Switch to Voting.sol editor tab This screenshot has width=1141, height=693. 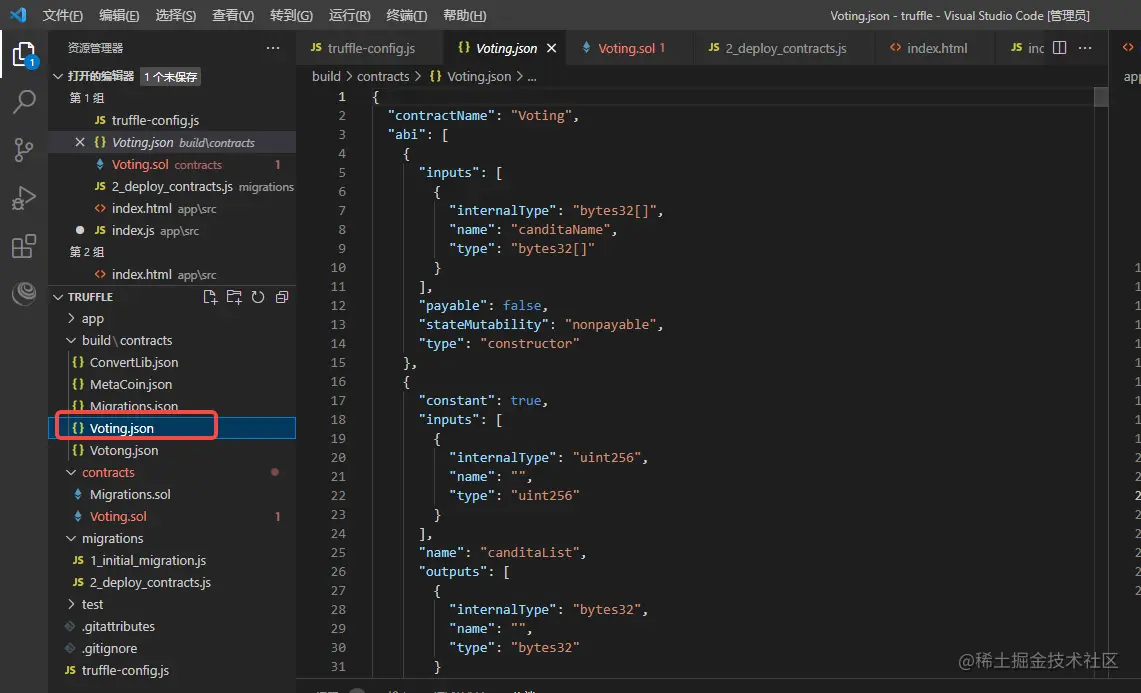pyautogui.click(x=629, y=48)
